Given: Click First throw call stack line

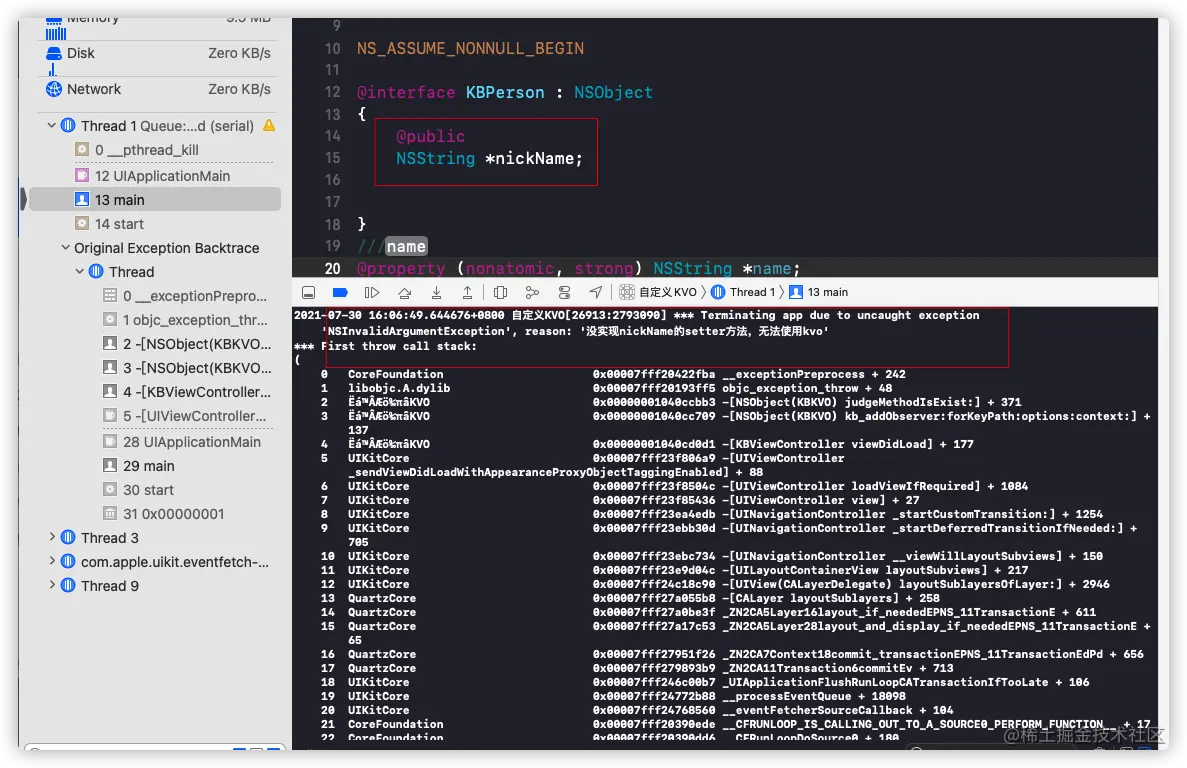Looking at the screenshot, I should 385,347.
